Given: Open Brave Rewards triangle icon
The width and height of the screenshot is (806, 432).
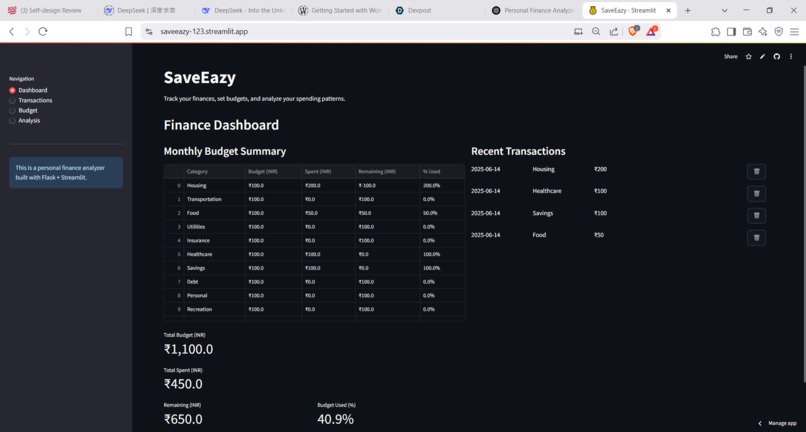Looking at the screenshot, I should [651, 31].
